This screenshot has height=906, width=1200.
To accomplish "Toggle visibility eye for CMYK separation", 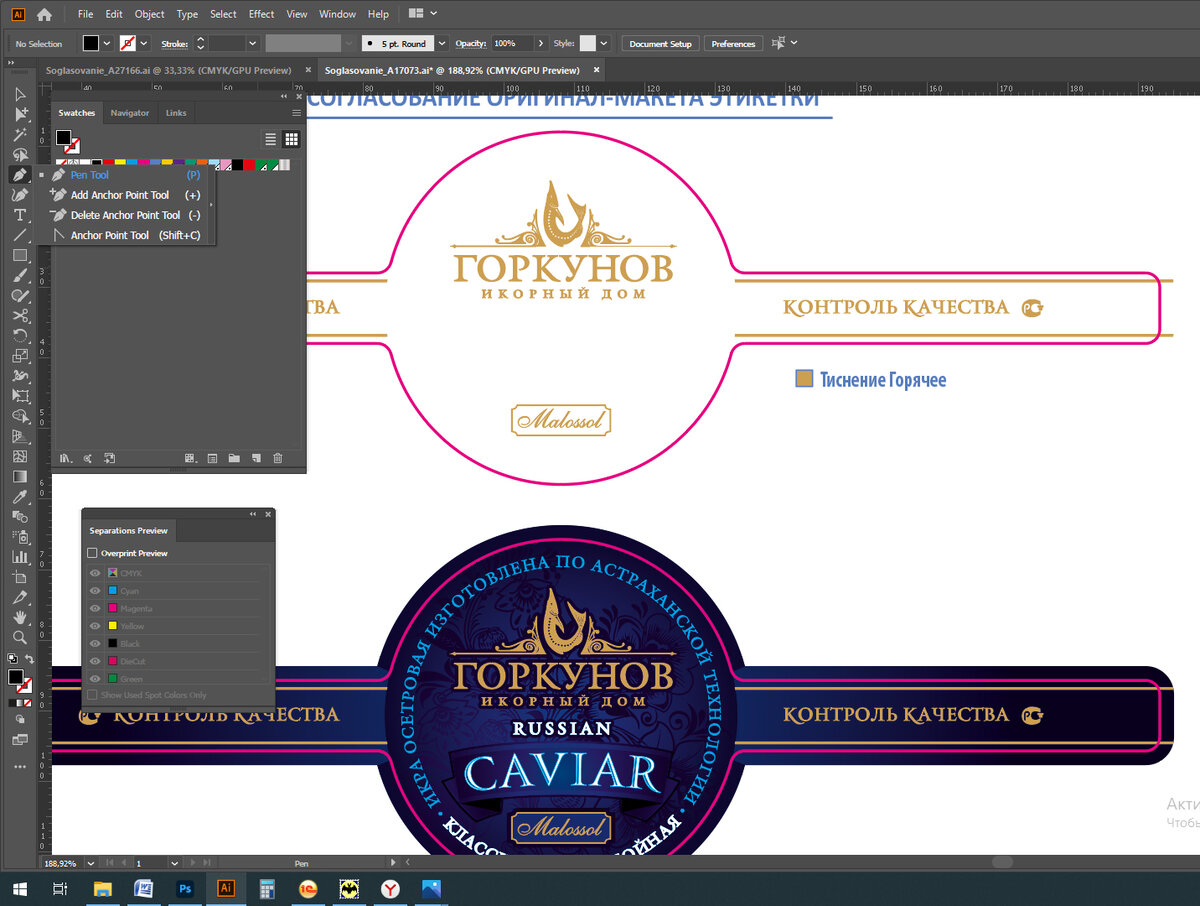I will tap(95, 573).
